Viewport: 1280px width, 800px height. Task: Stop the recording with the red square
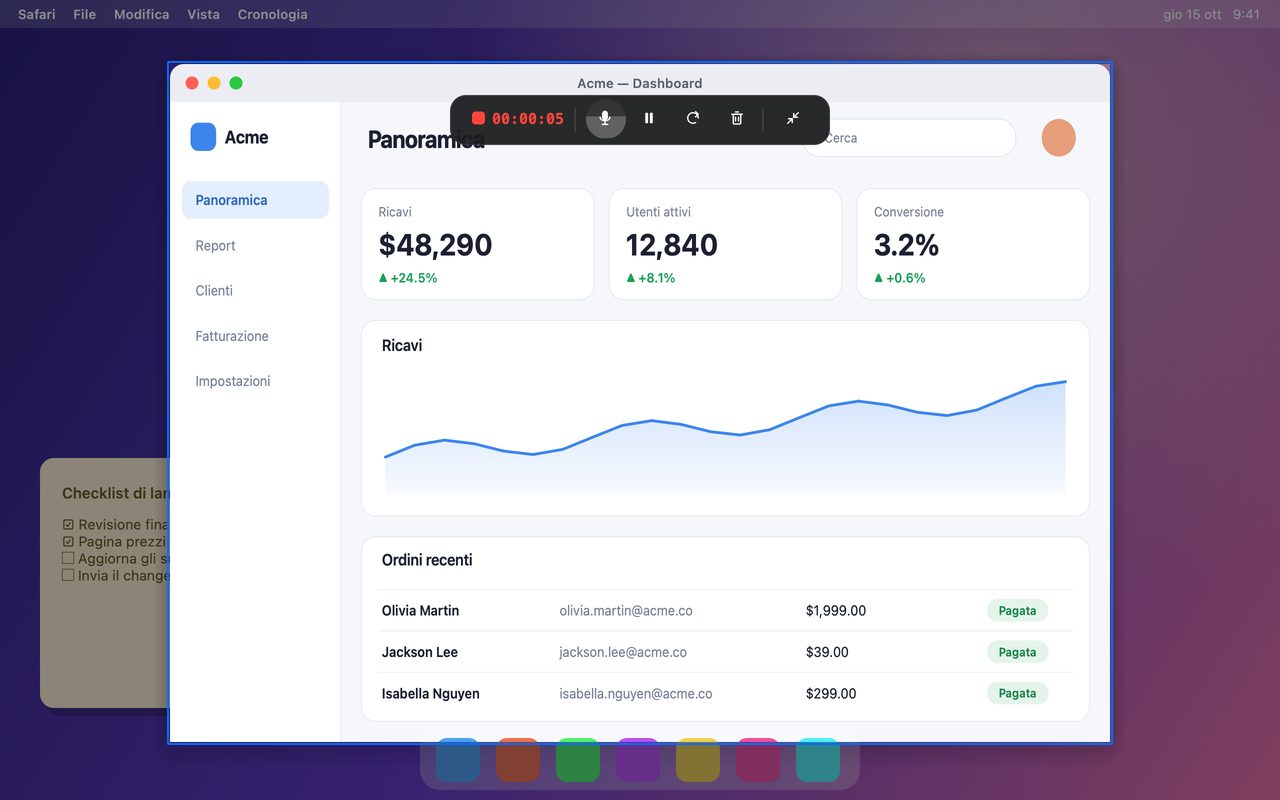(478, 118)
